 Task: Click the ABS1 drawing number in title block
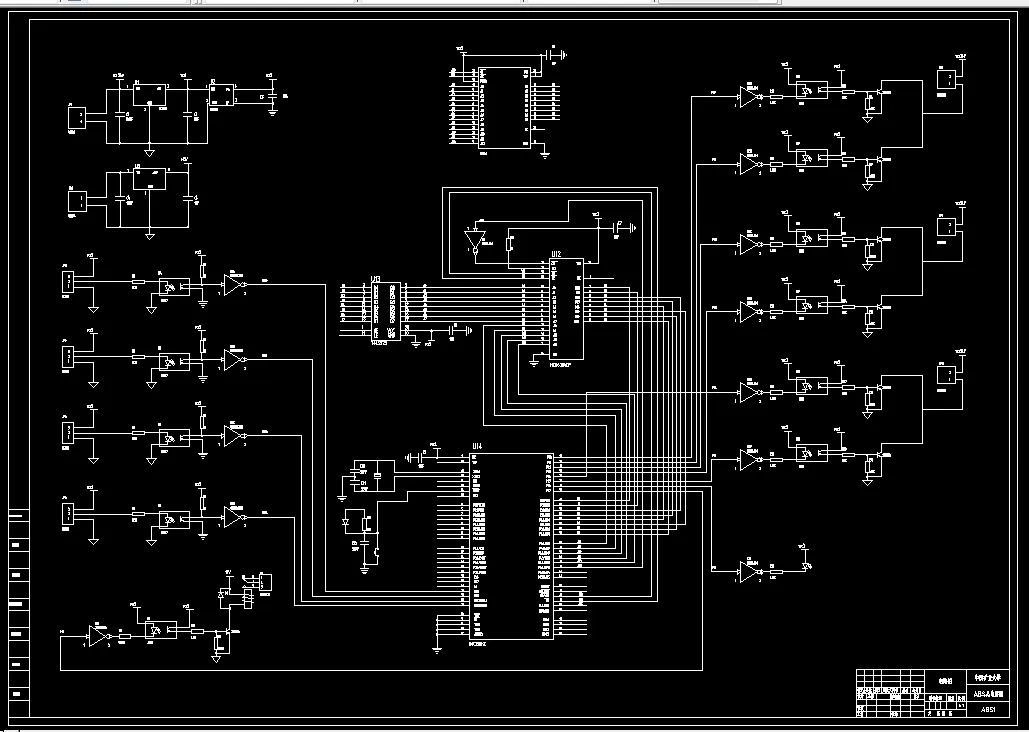coord(988,710)
